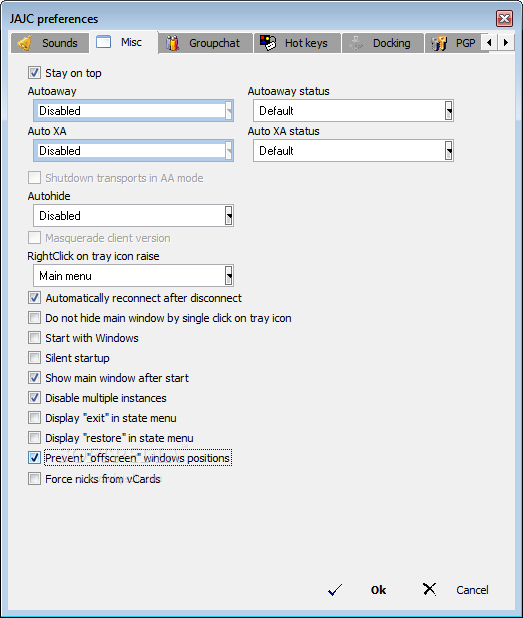Disable Automatically reconnect after disconnect
523x618 pixels.
[34, 298]
